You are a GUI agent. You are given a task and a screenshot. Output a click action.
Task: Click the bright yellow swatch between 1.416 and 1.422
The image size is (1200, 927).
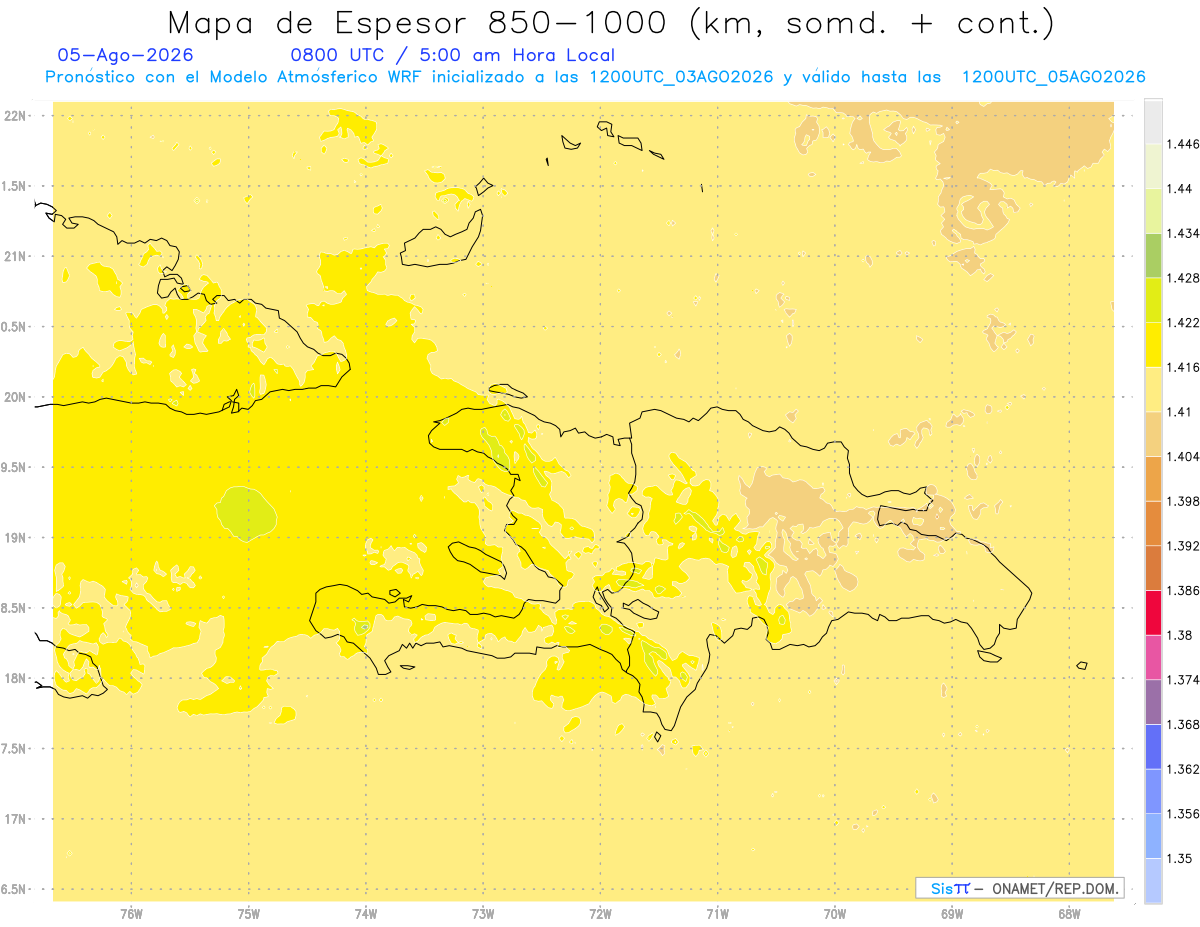tap(1153, 345)
